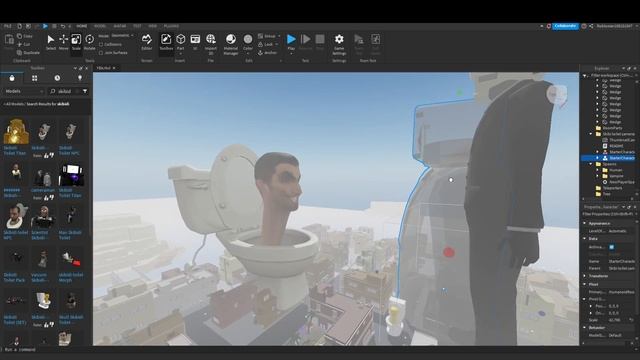The height and width of the screenshot is (360, 640).
Task: Collapse the Pivot section in Properties
Action: [585, 284]
